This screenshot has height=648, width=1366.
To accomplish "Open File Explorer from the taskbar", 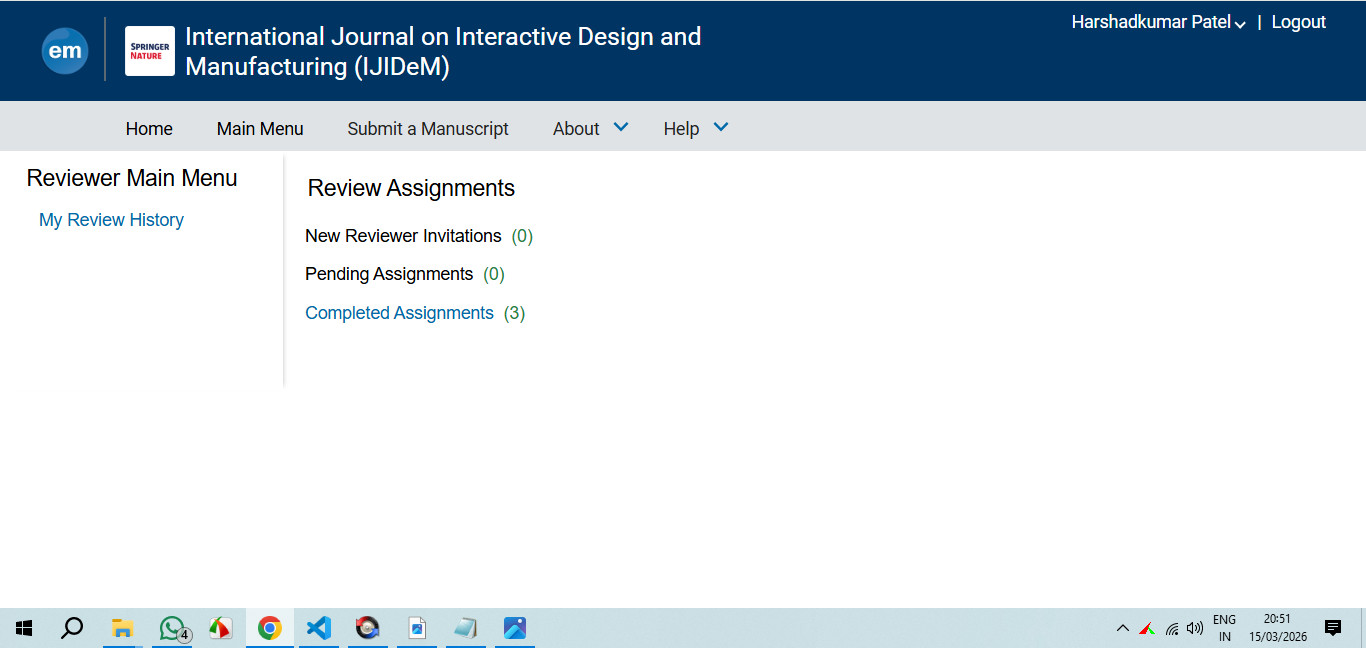I will (x=122, y=628).
